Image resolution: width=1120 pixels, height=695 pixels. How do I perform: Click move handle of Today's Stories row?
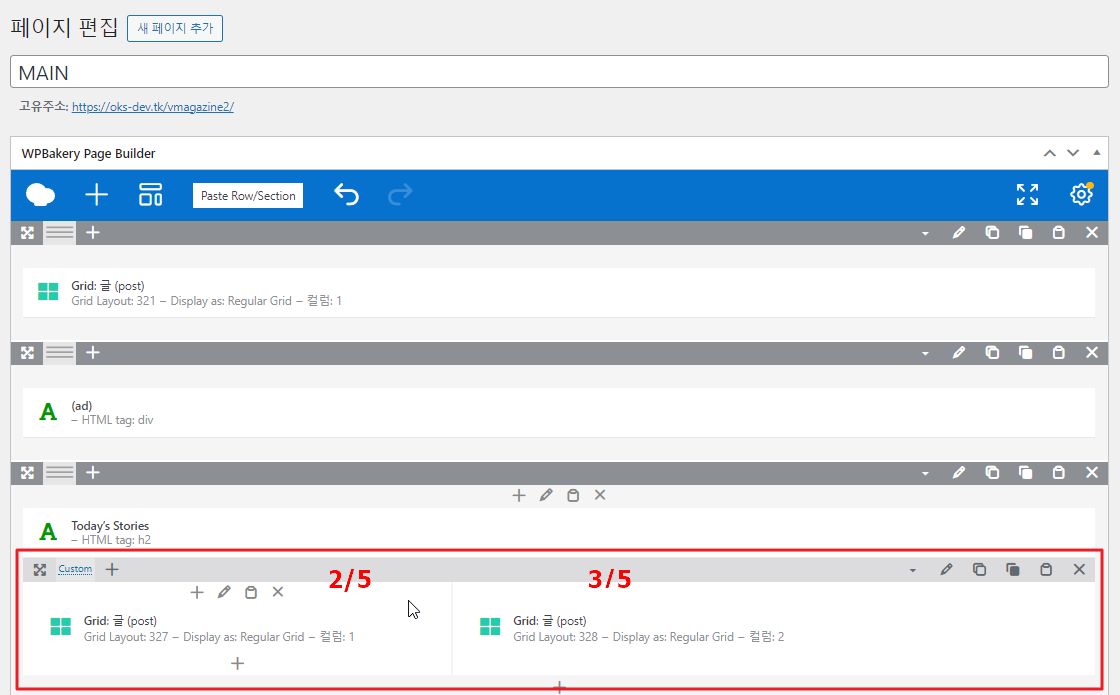27,473
